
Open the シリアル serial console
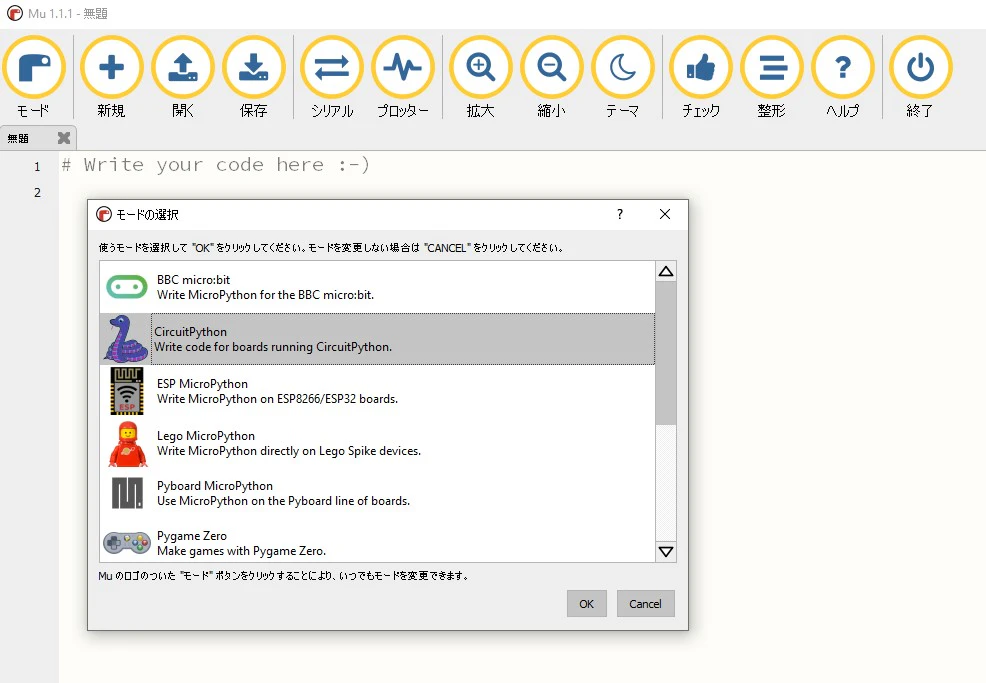(x=332, y=77)
